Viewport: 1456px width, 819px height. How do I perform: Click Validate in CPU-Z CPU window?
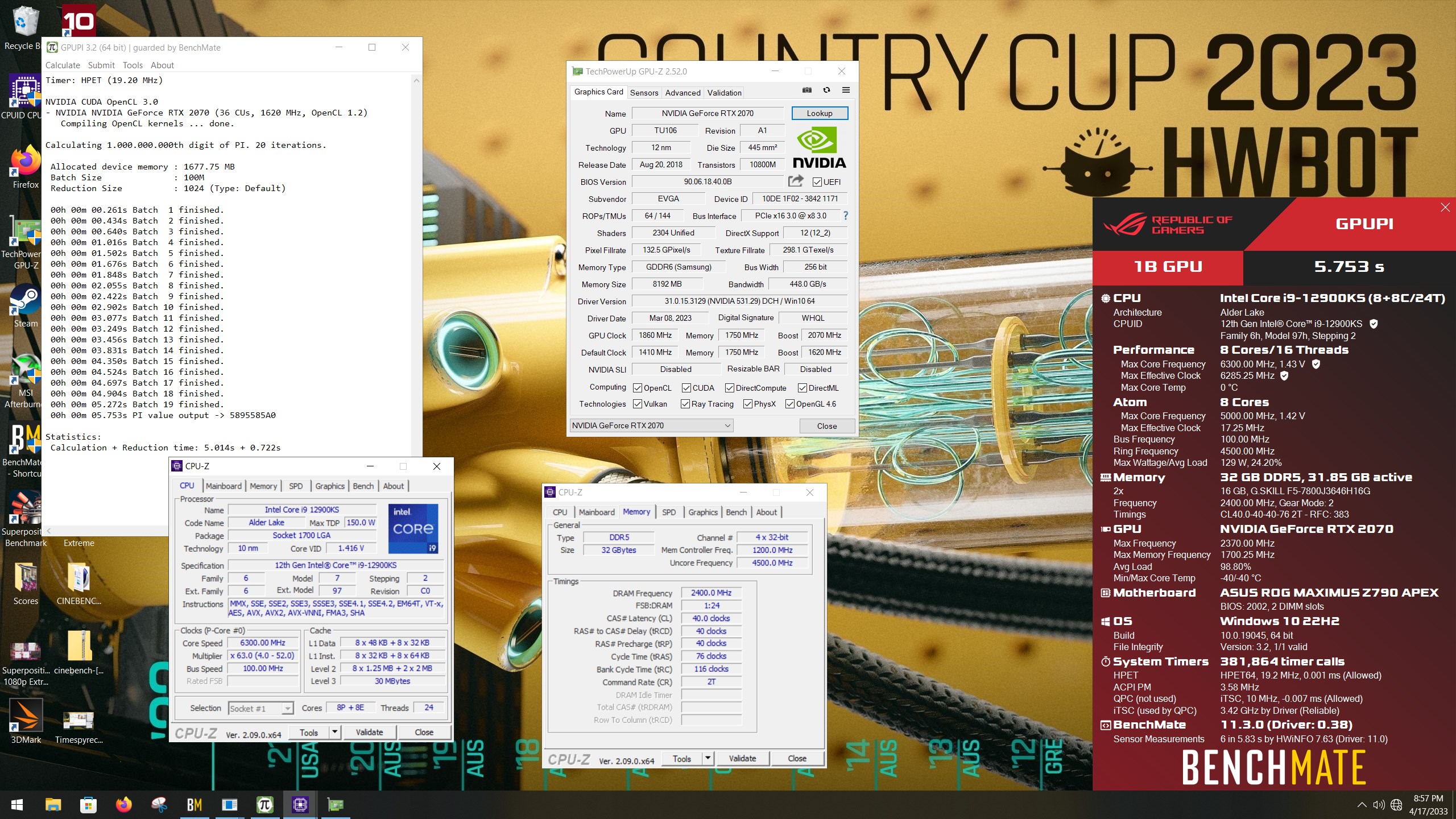[x=369, y=733]
